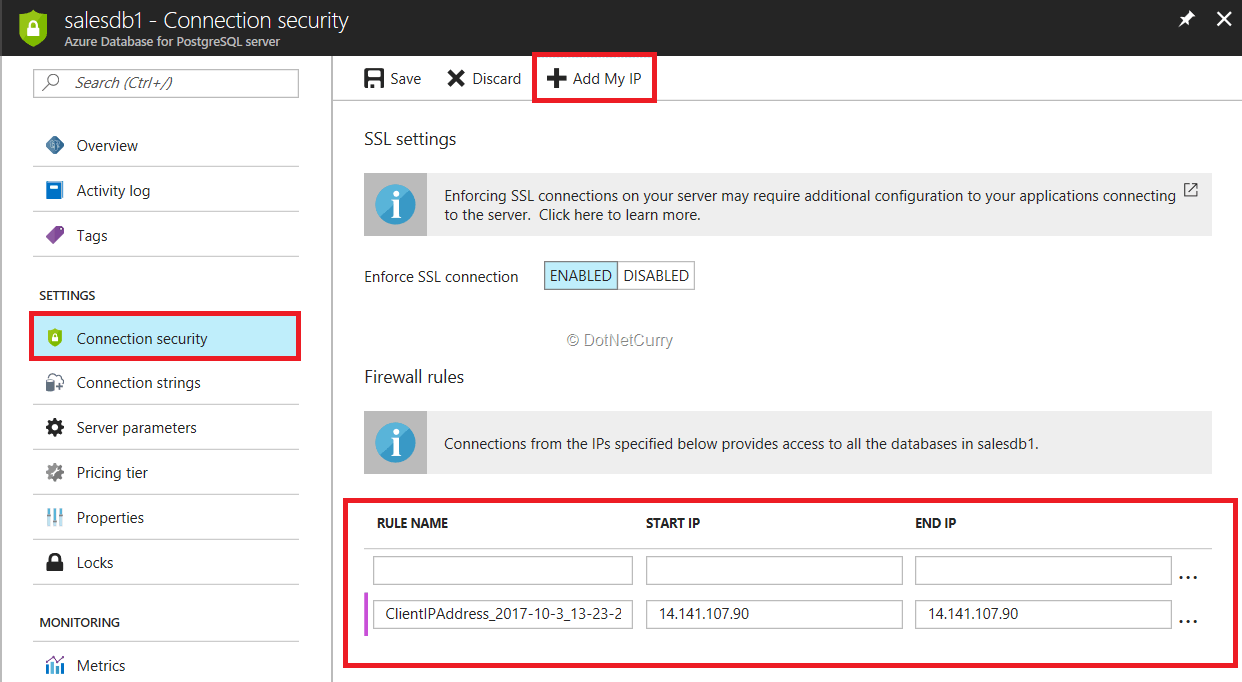Edit Start IP 14.141.107.90 field
The width and height of the screenshot is (1242, 682).
[774, 614]
